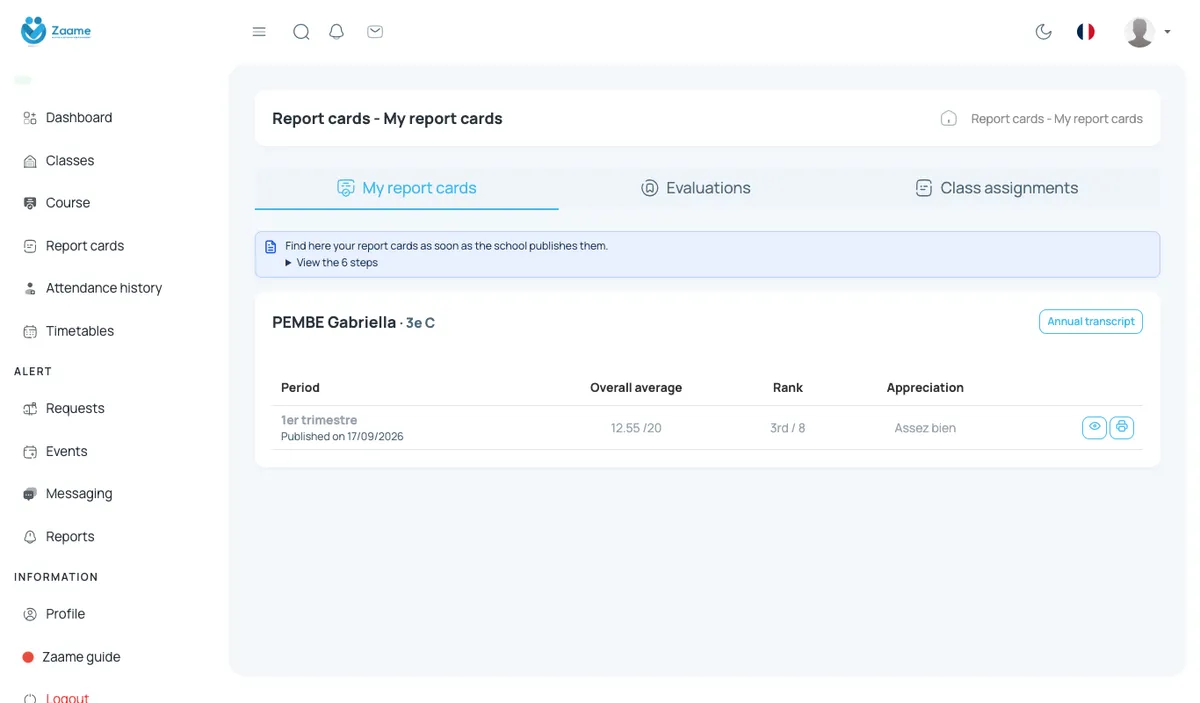Open the mail envelope icon
Viewport: 1200px width, 703px height.
[x=375, y=32]
